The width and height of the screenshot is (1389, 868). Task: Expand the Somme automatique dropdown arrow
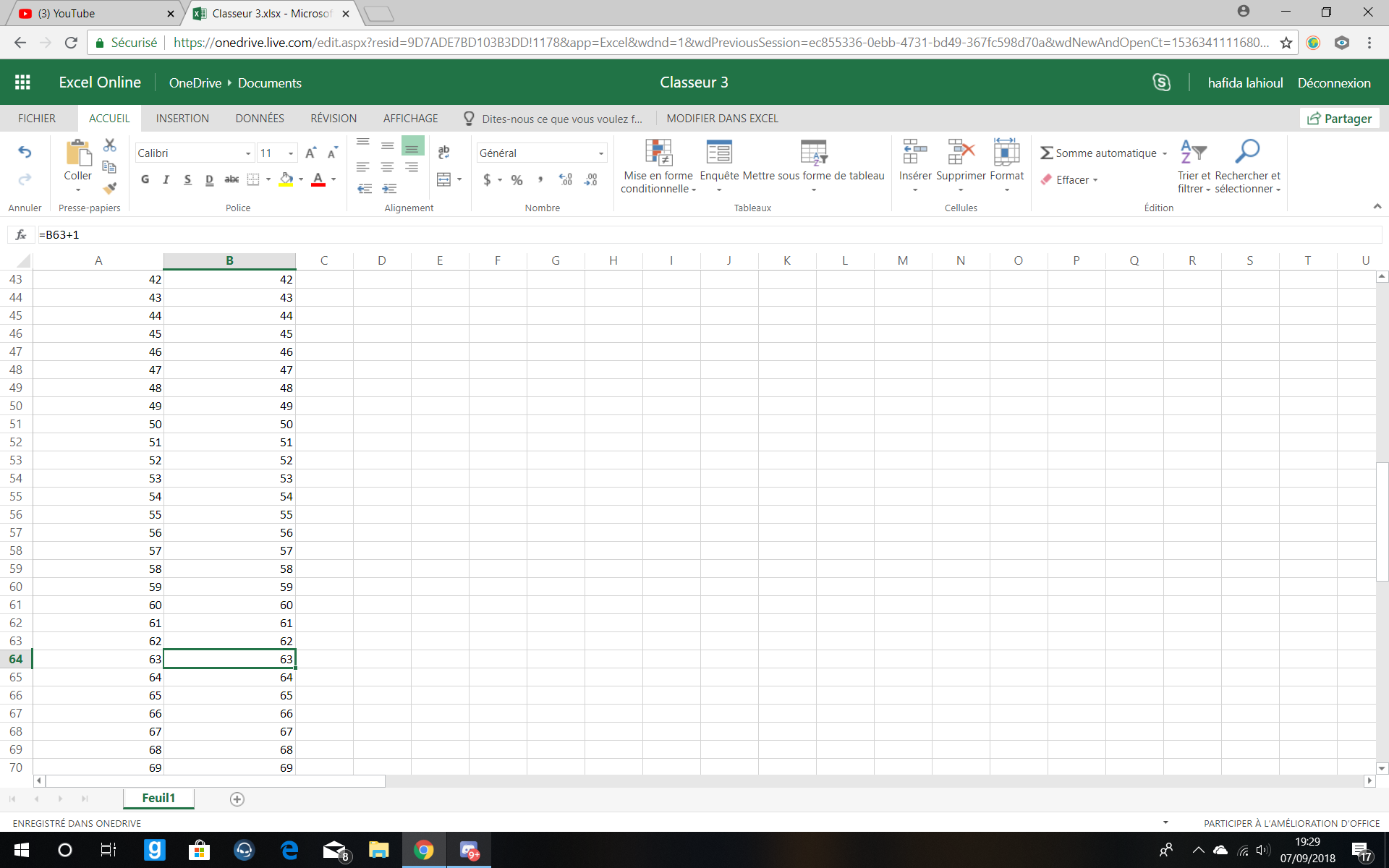click(x=1165, y=153)
